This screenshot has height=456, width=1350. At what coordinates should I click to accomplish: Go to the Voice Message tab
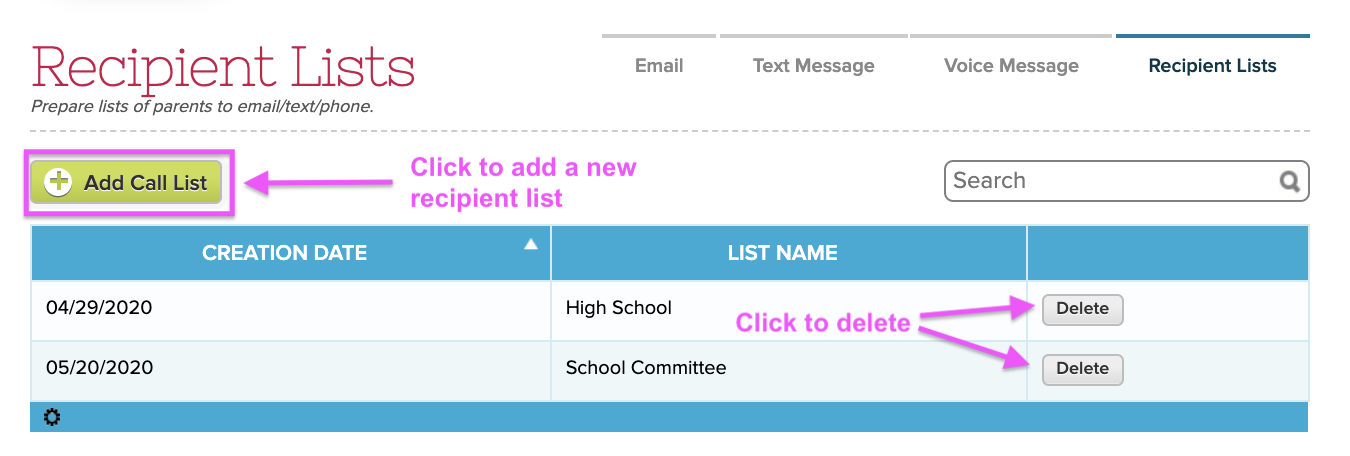(1011, 66)
